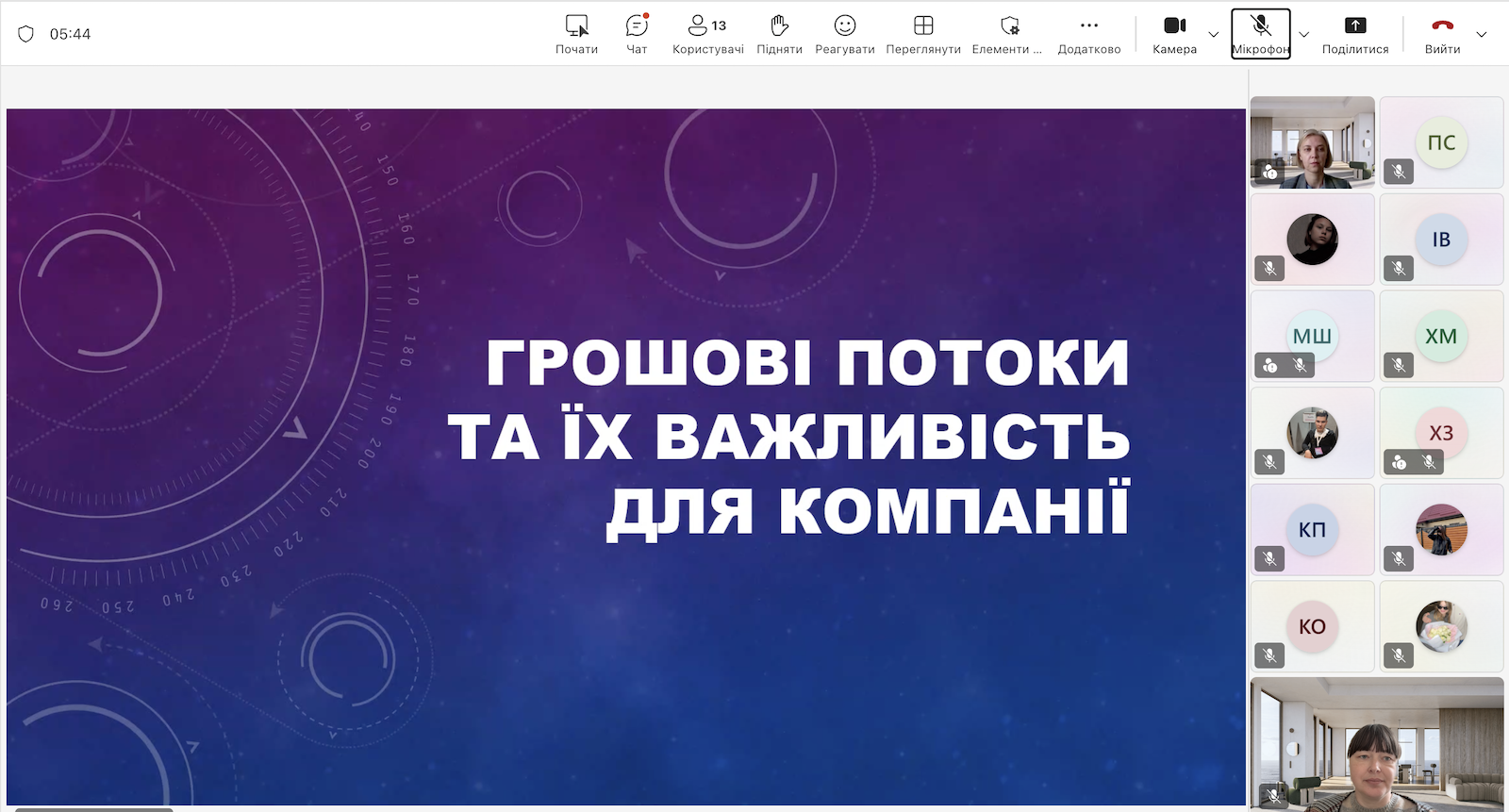
Task: Click the shared presentation slide
Action: point(626,456)
